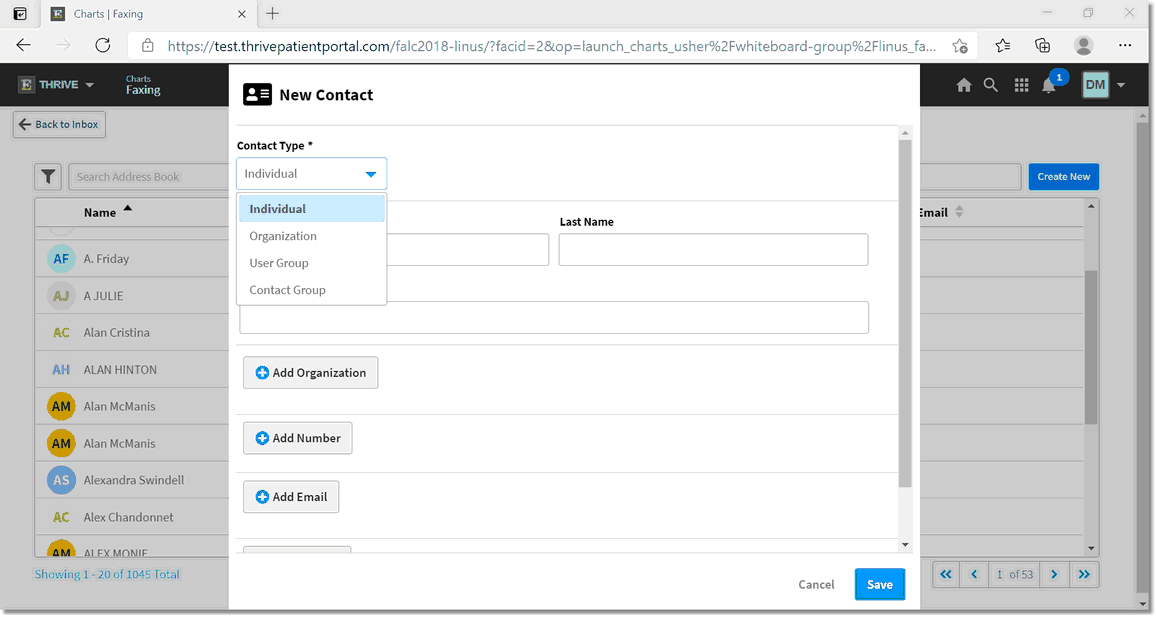Click Back to Inbox button
Image resolution: width=1156 pixels, height=617 pixels.
point(59,125)
